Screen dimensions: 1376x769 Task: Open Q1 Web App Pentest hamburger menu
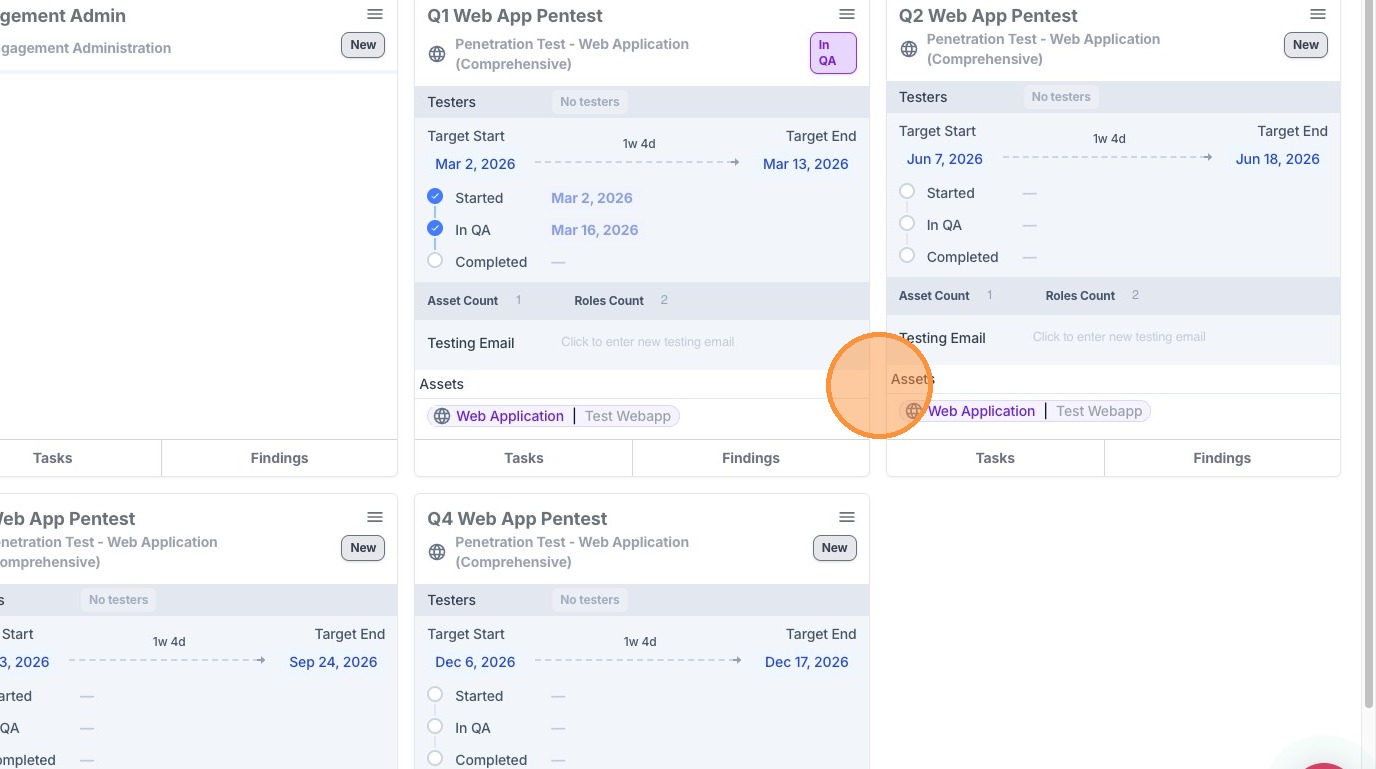[x=846, y=14]
